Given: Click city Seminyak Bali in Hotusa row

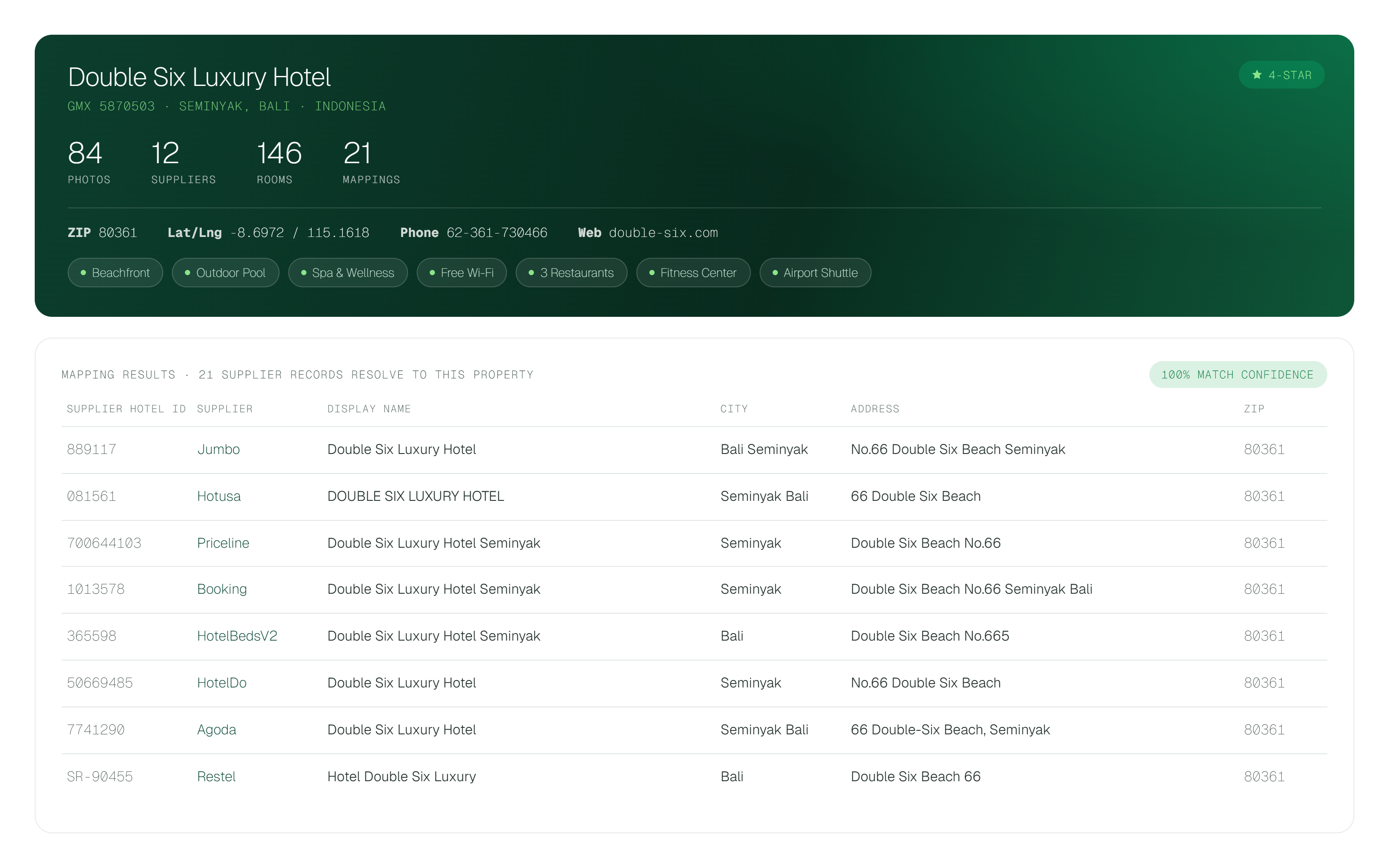Looking at the screenshot, I should pyautogui.click(x=764, y=496).
